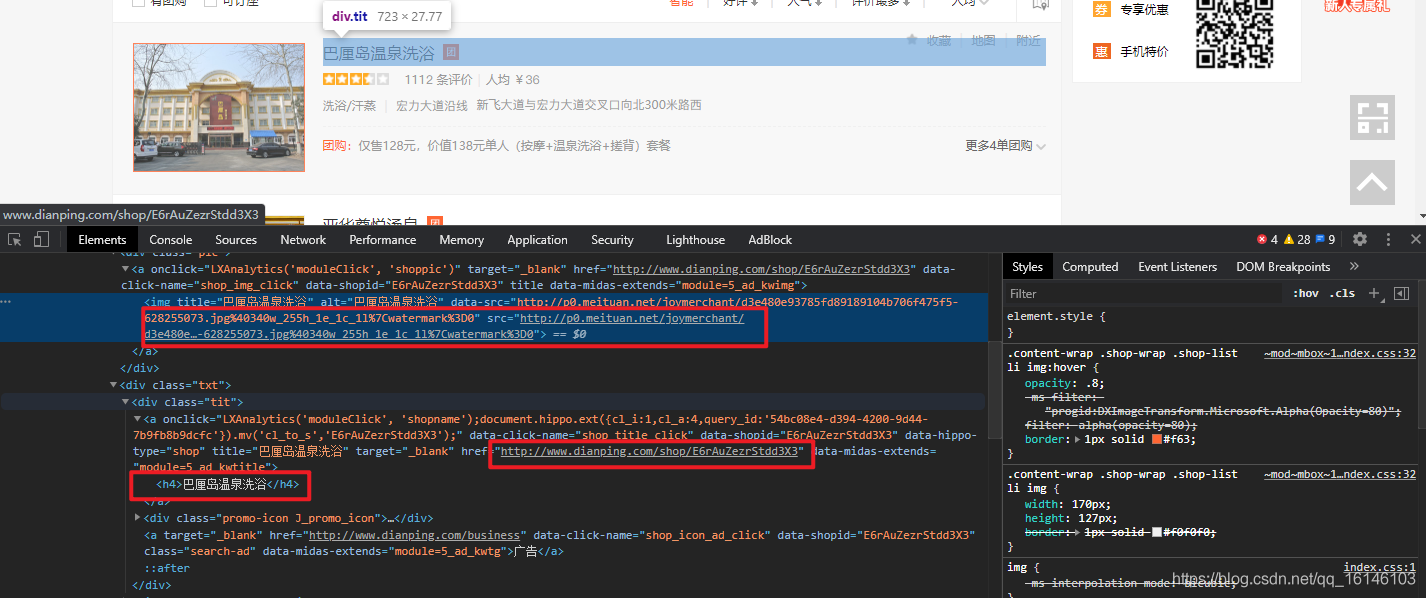
Task: Click the shop building thumbnail
Action: click(219, 107)
